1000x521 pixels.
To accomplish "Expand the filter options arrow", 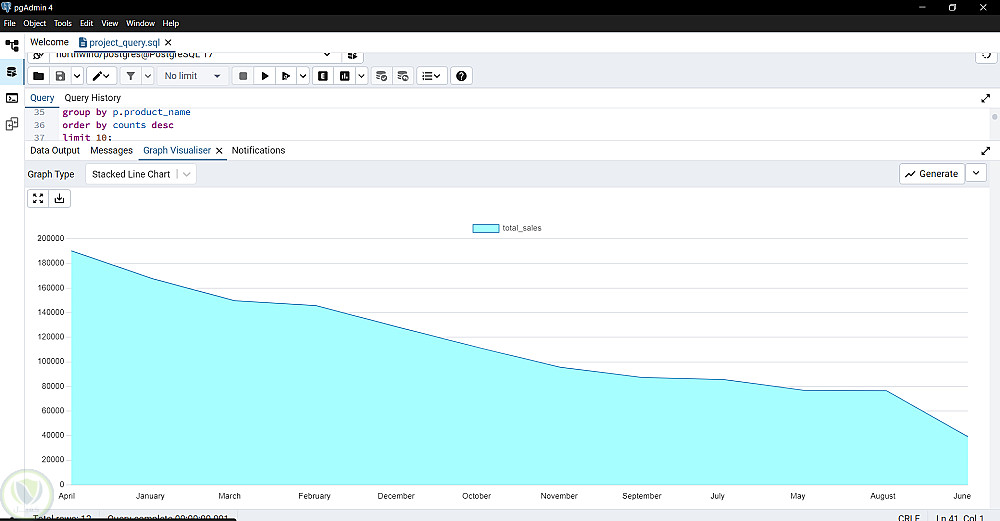I will pos(147,76).
